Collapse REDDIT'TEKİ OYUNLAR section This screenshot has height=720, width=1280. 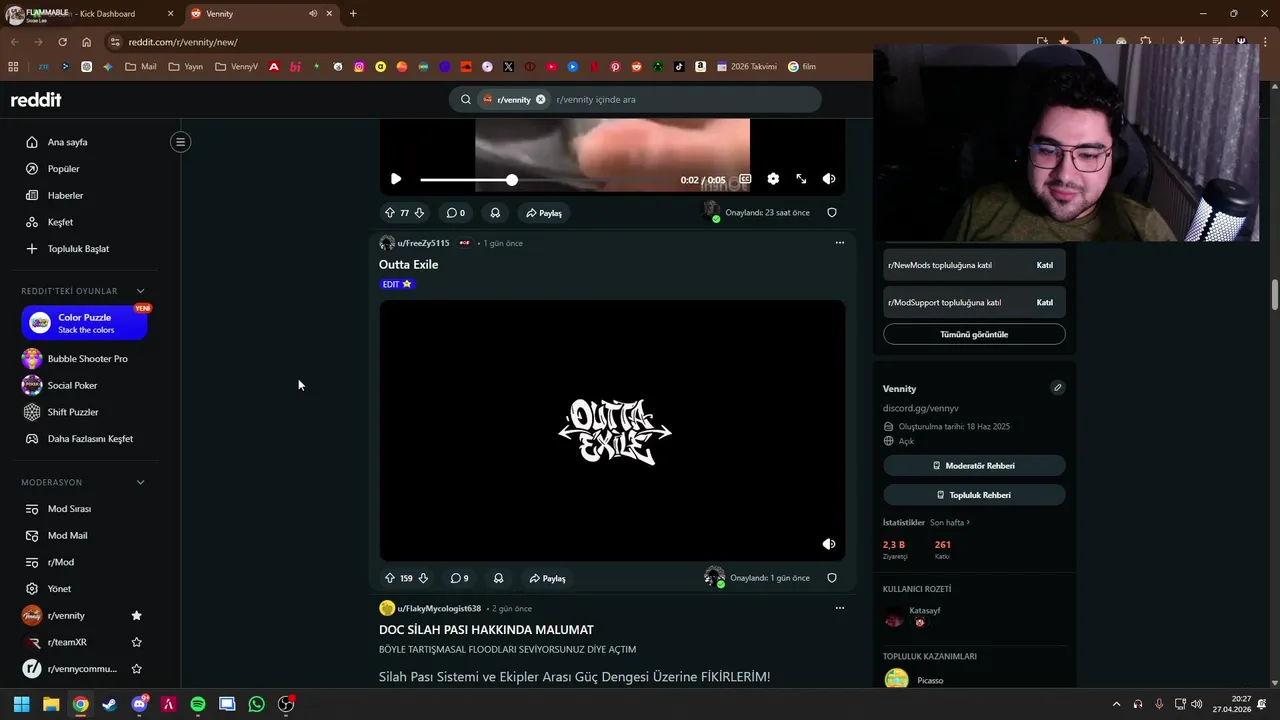tap(140, 291)
